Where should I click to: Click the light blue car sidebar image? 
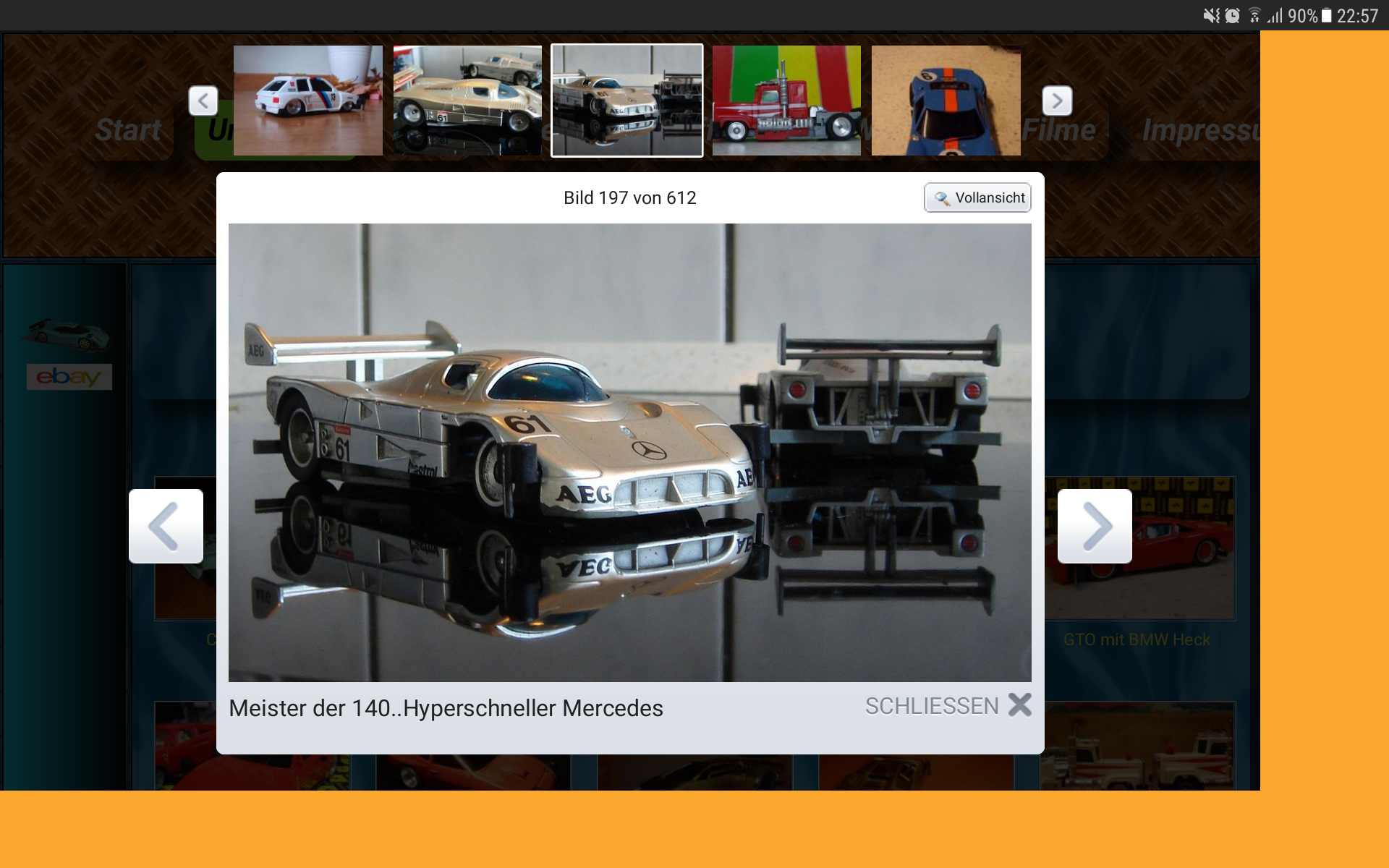tap(67, 334)
